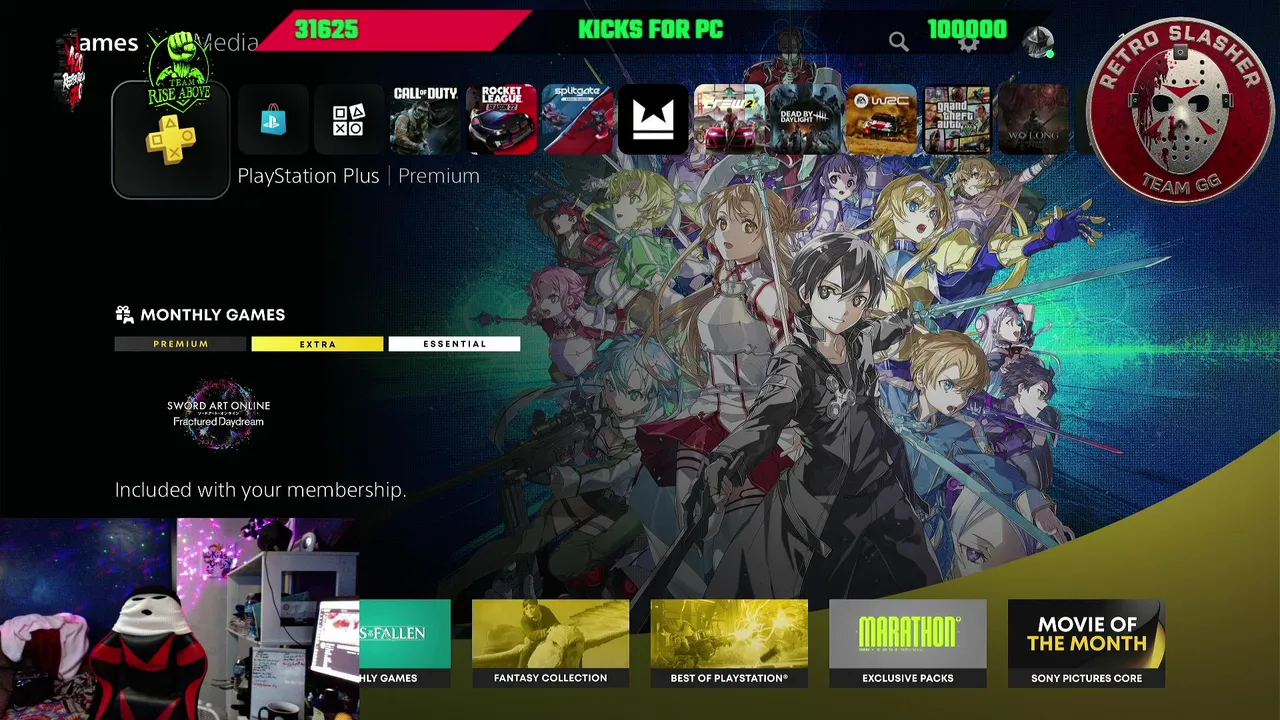The width and height of the screenshot is (1280, 720).
Task: Launch the Splitgate game tile
Action: point(577,120)
